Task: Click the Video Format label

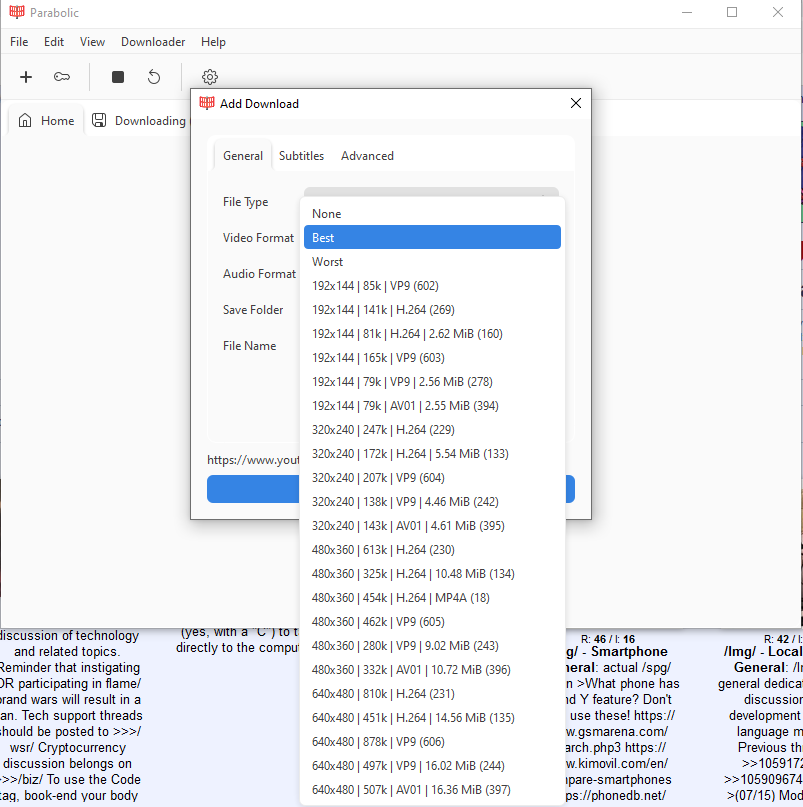Action: (x=258, y=238)
